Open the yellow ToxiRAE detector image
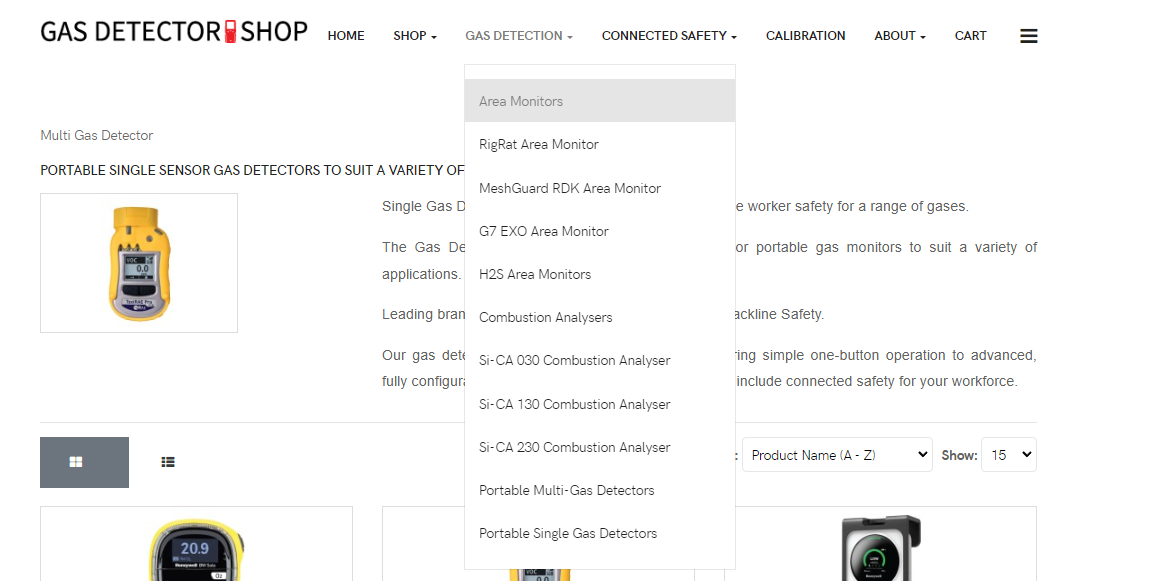Image resolution: width=1166 pixels, height=581 pixels. point(139,262)
